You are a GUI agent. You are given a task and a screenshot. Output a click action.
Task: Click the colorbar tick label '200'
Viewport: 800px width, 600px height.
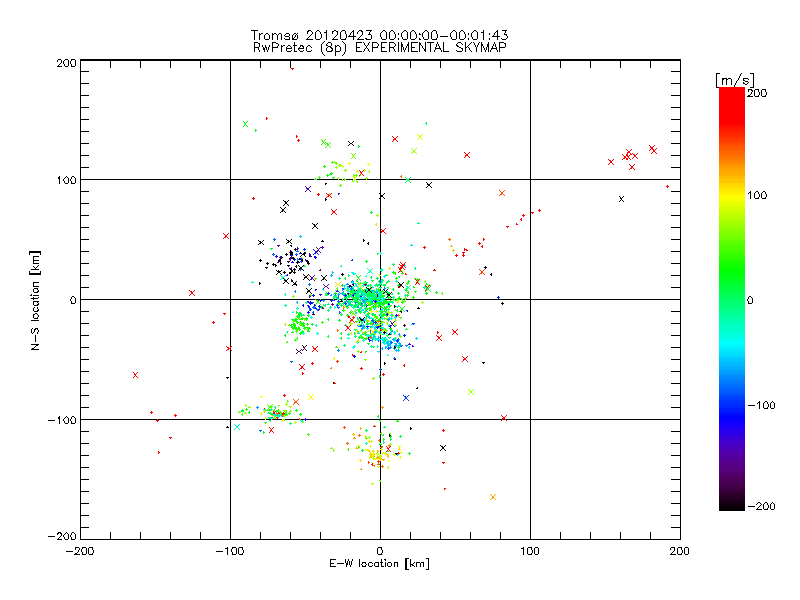757,93
